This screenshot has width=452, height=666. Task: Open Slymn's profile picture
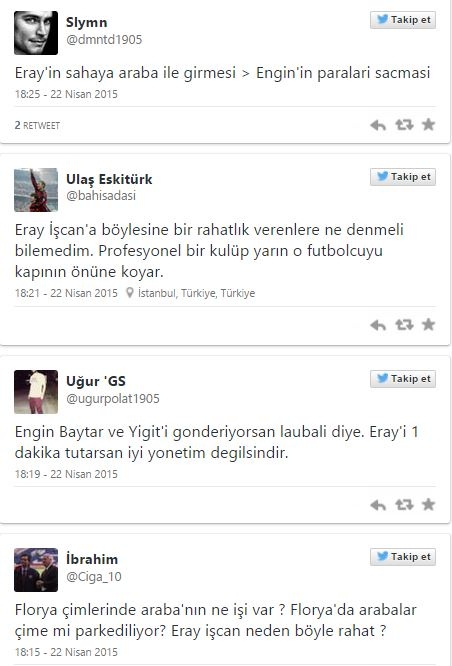coord(36,33)
